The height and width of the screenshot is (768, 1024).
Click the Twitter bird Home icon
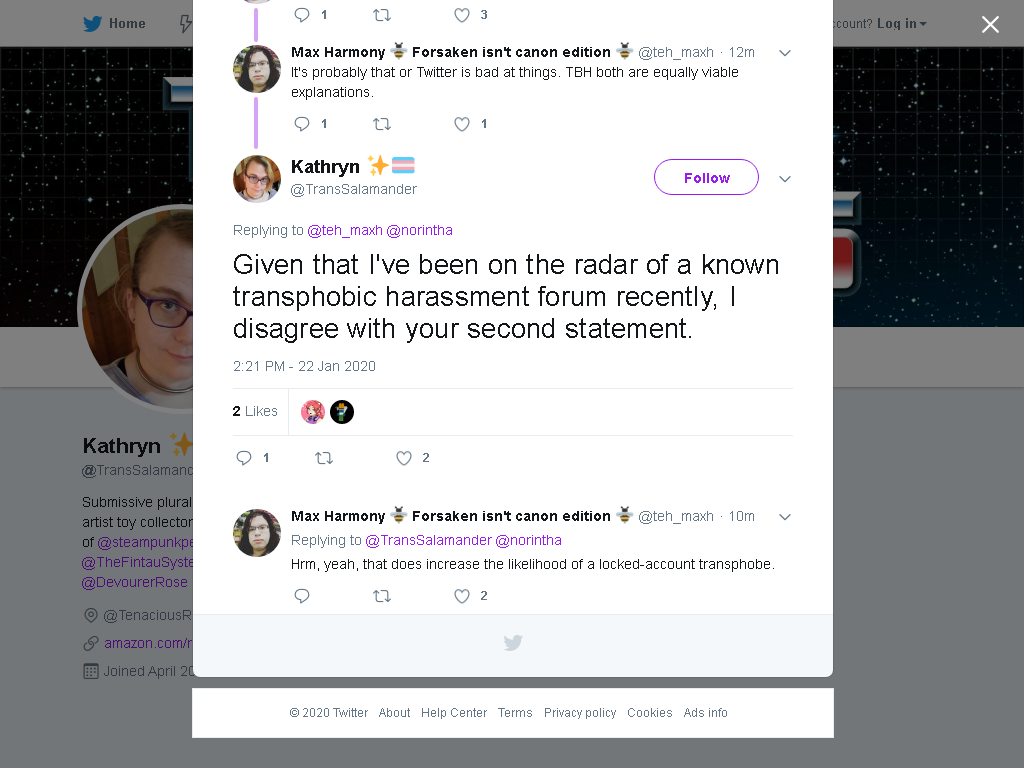[x=93, y=24]
